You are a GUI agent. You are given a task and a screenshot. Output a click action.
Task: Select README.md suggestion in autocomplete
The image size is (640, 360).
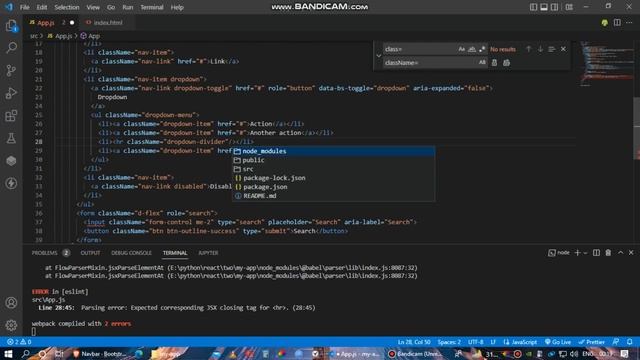tap(333, 196)
